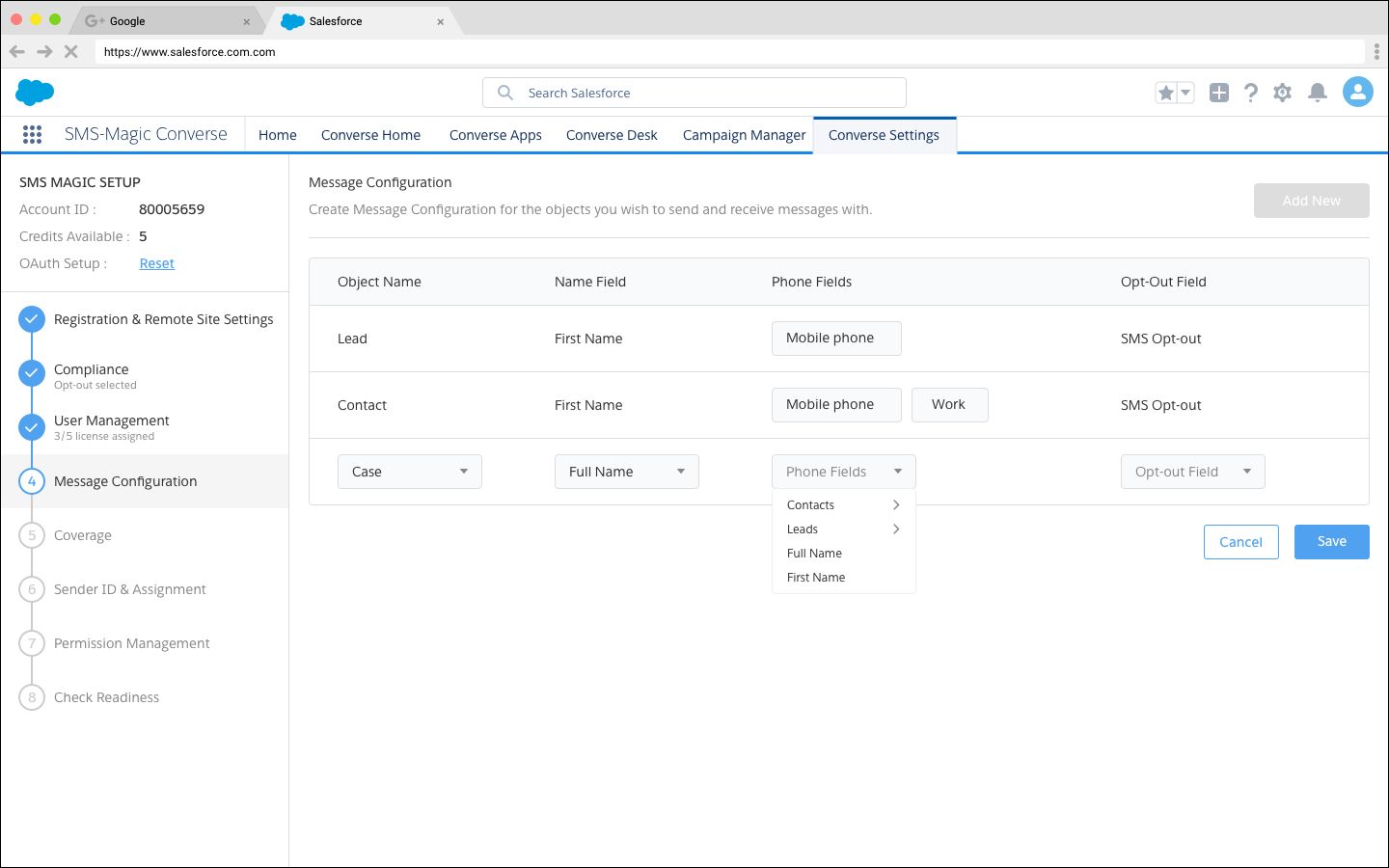Image resolution: width=1389 pixels, height=868 pixels.
Task: Open the Converse Home tab
Action: (x=370, y=135)
